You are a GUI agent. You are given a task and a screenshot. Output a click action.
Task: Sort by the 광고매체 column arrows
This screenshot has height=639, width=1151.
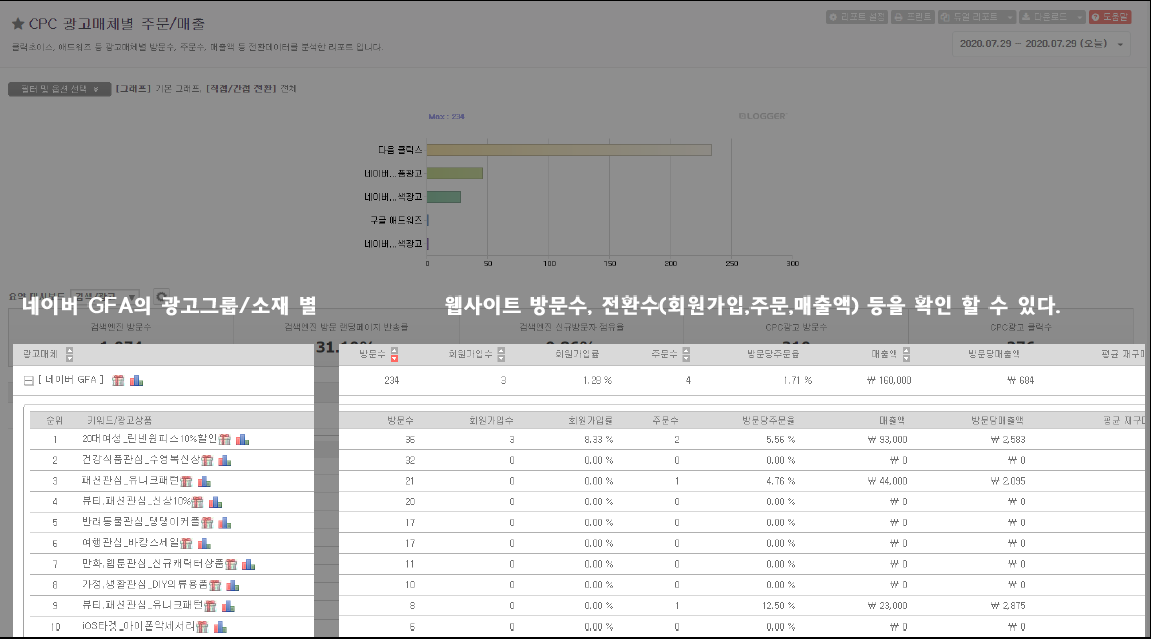coord(70,354)
